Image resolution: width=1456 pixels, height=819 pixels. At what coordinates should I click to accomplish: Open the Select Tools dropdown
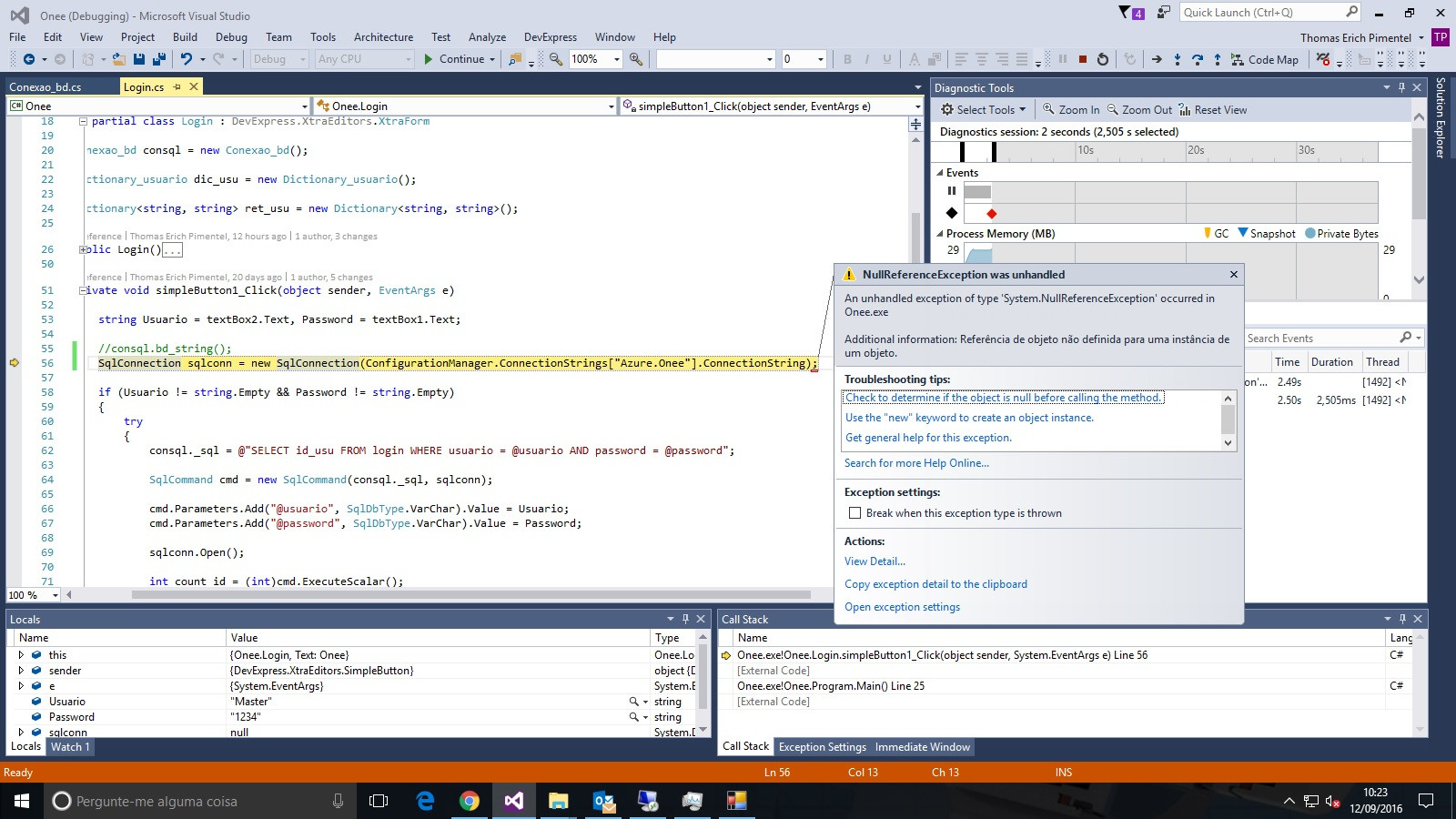983,109
